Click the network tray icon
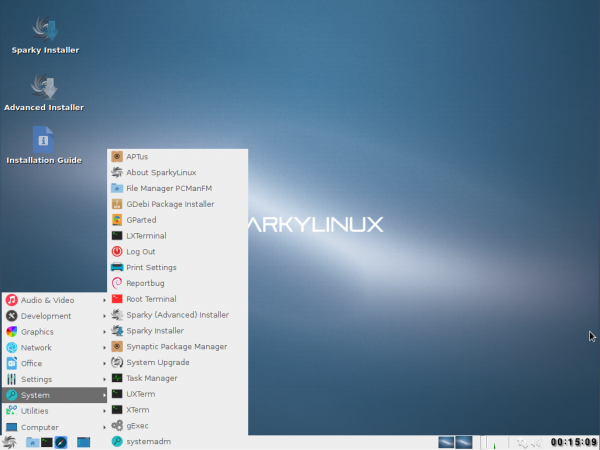Screen dimensions: 600x450 pos(522,443)
